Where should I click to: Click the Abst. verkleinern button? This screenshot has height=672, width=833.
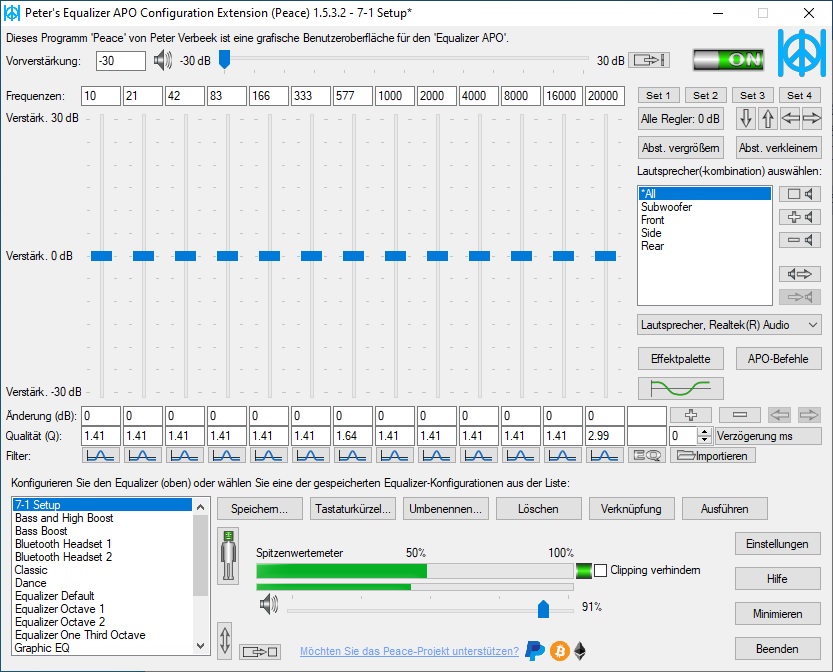[778, 148]
